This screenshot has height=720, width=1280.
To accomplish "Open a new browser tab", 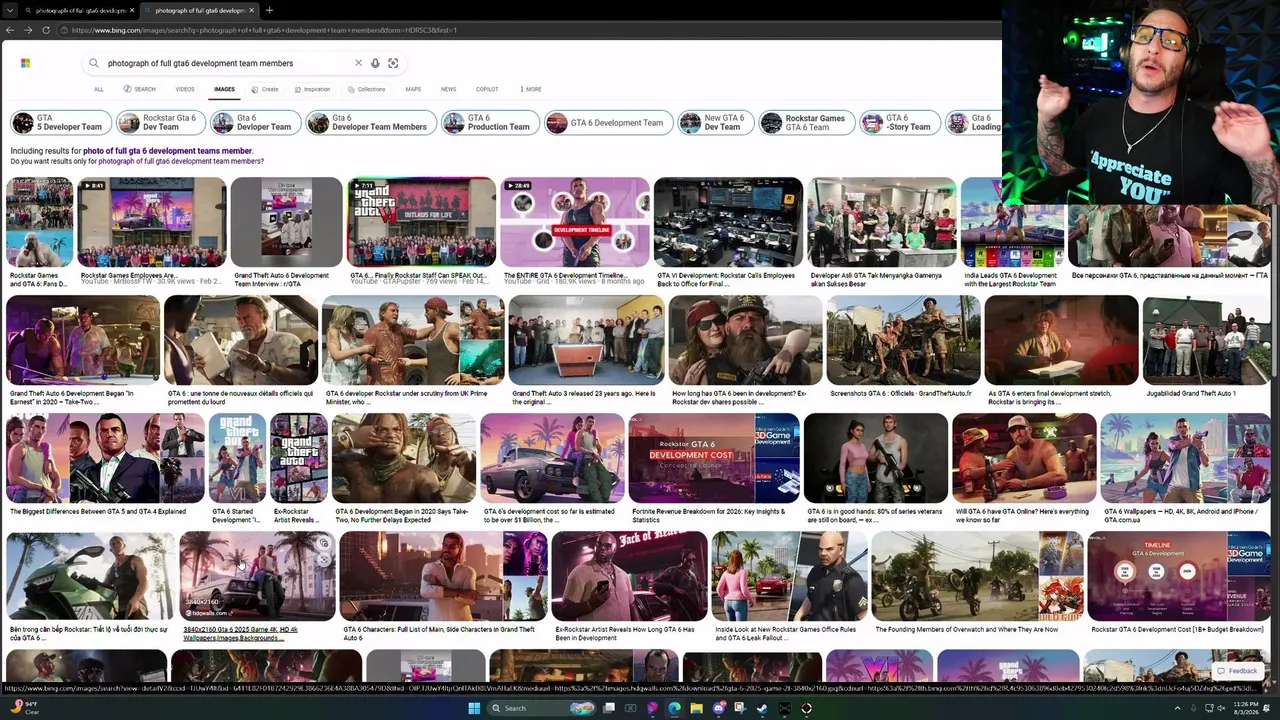I will coord(269,10).
